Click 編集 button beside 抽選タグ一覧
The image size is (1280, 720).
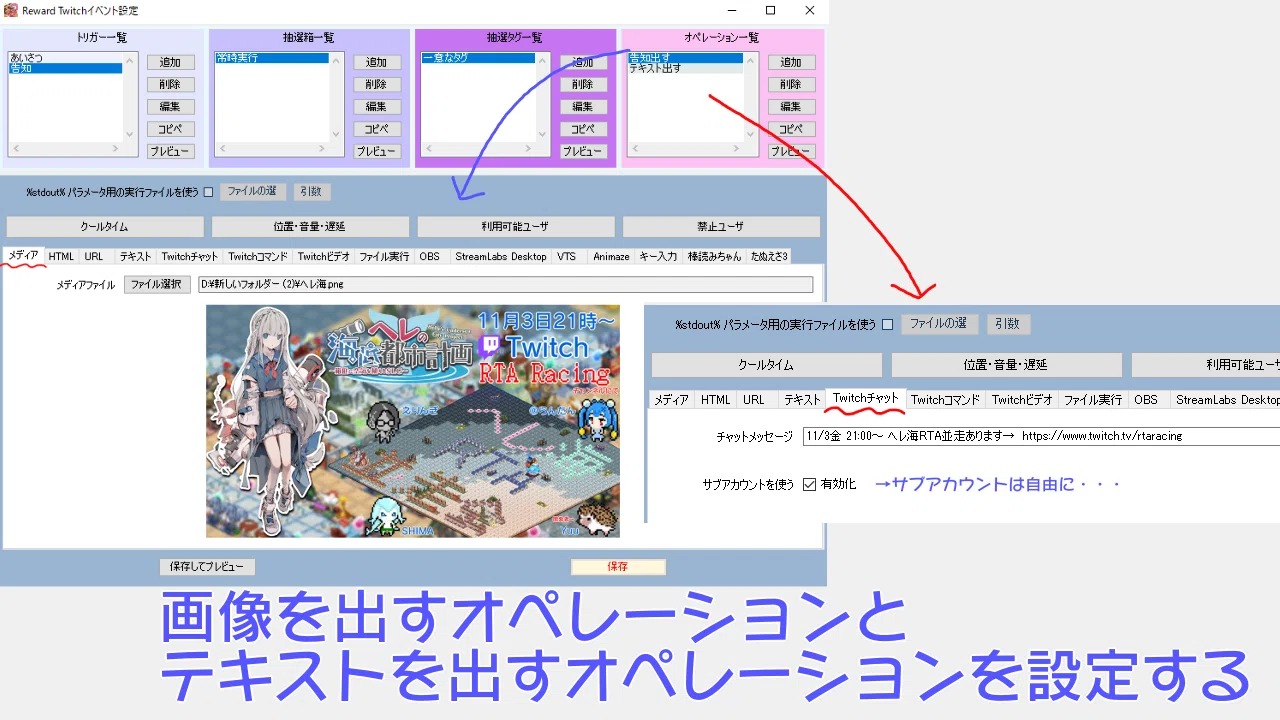click(583, 107)
